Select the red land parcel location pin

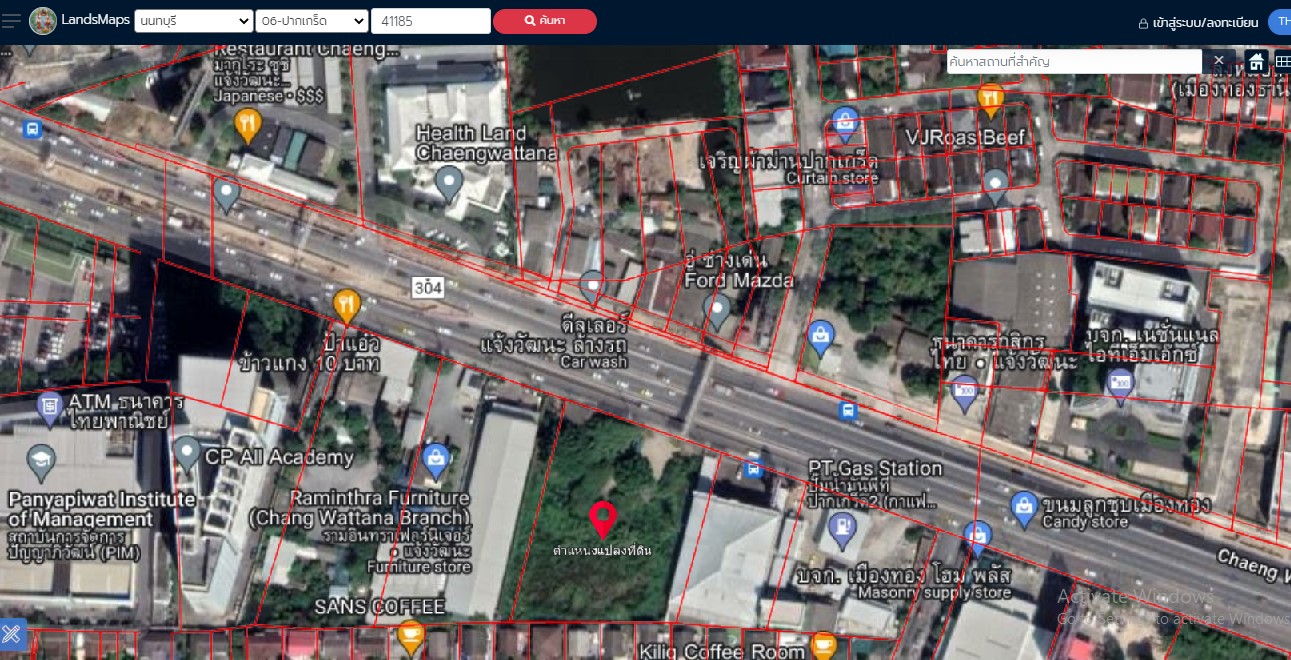pyautogui.click(x=602, y=519)
